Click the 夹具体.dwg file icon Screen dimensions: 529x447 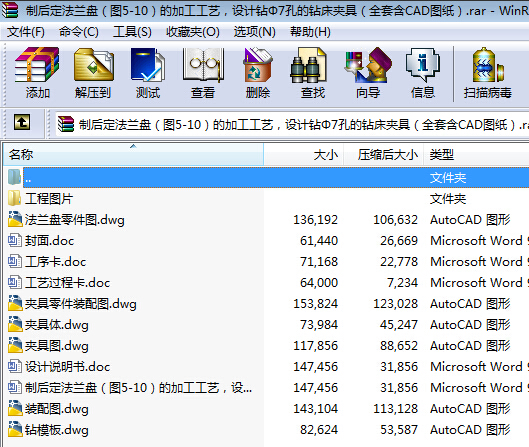pyautogui.click(x=14, y=324)
